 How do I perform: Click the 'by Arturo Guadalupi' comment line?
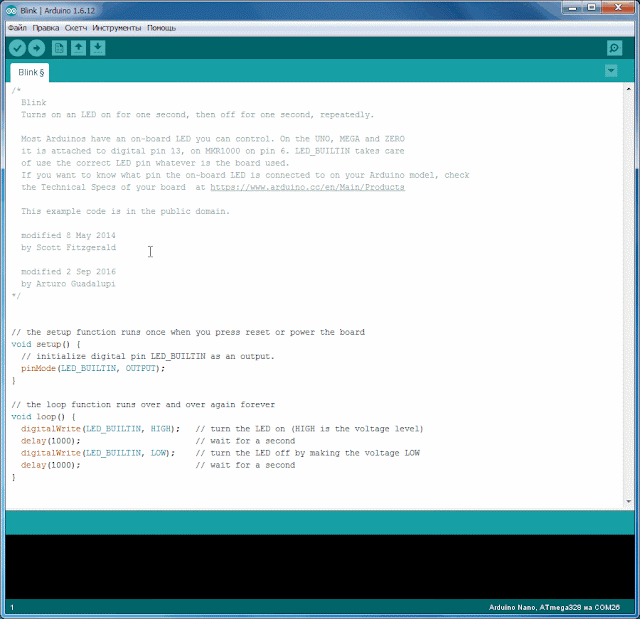point(69,284)
